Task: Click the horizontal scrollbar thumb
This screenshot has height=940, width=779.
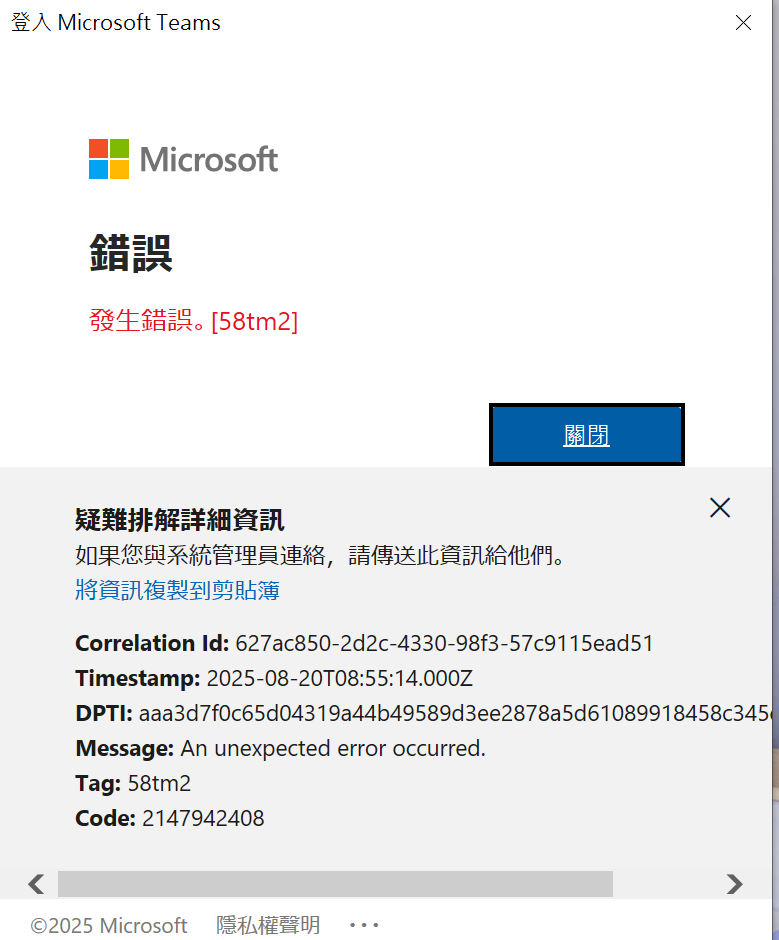Action: click(335, 884)
